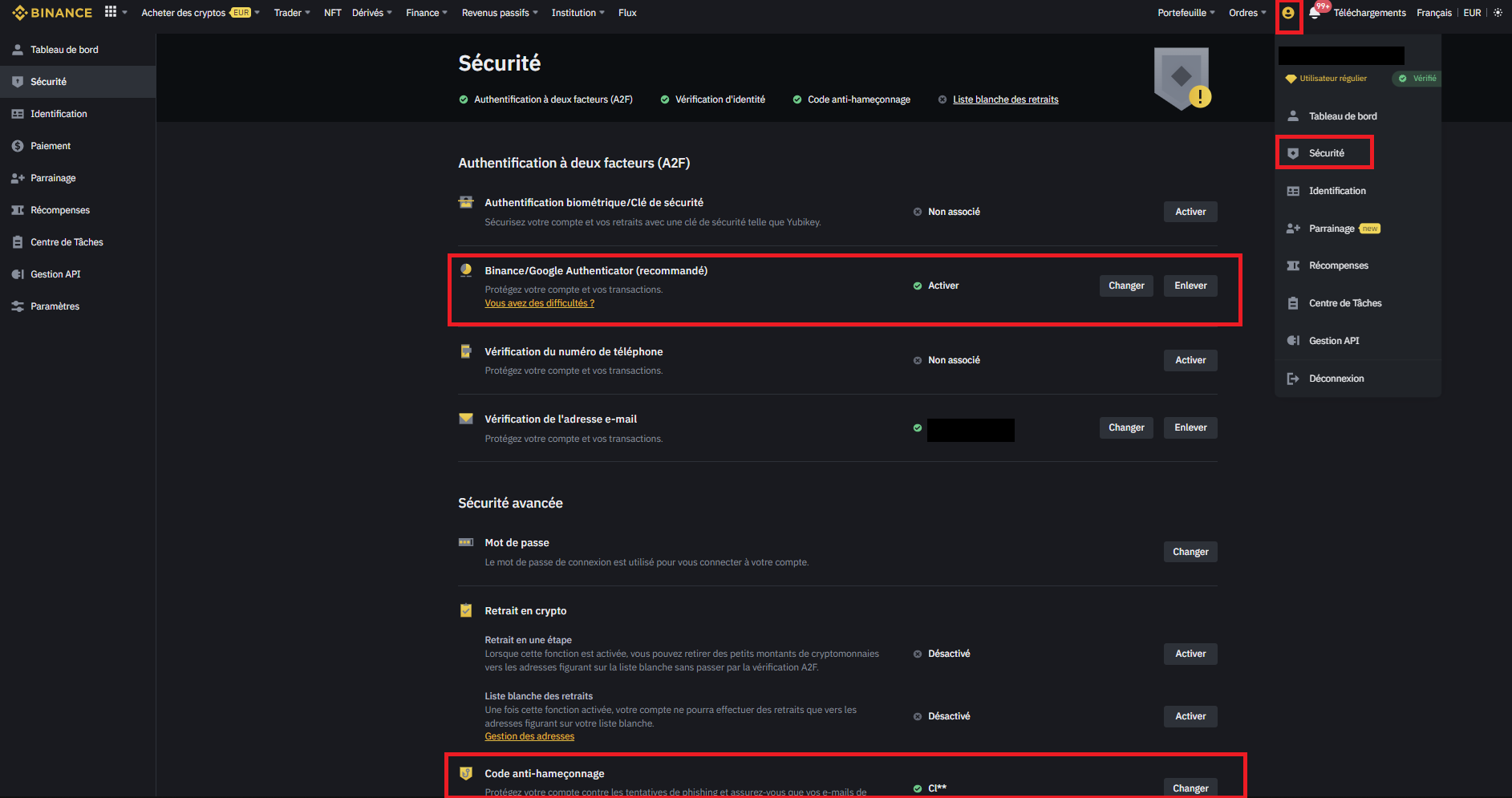Image resolution: width=1512 pixels, height=798 pixels.
Task: Click the Sécurité shield icon in left sidebar
Action: [18, 82]
